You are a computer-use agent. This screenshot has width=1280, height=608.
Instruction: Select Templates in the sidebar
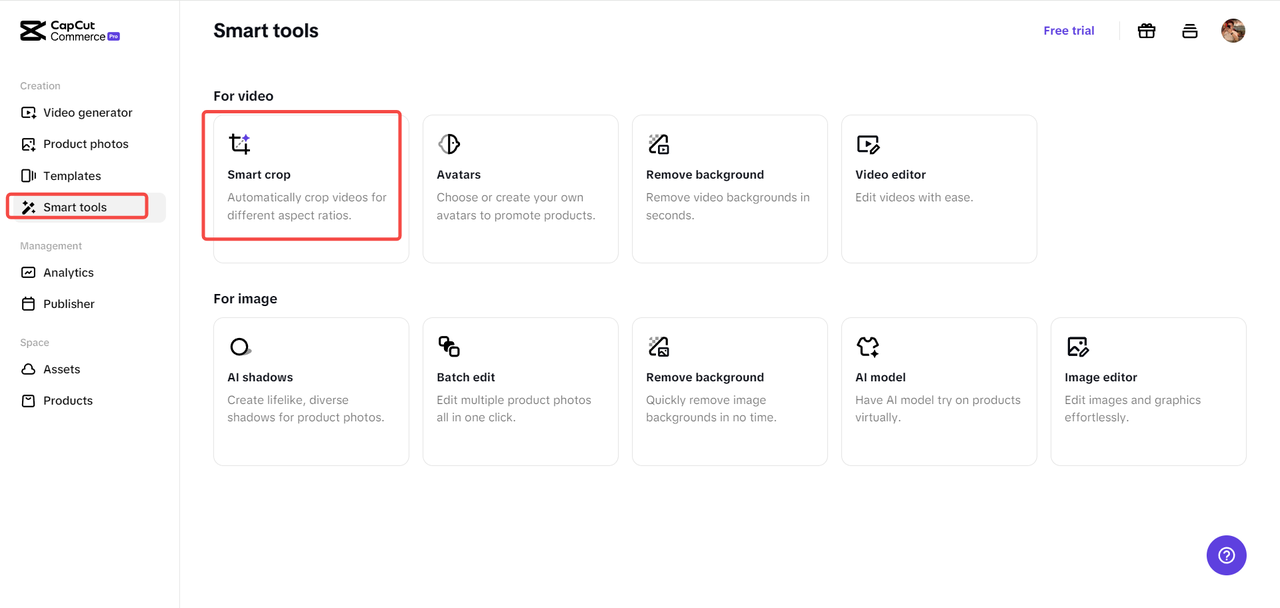72,176
